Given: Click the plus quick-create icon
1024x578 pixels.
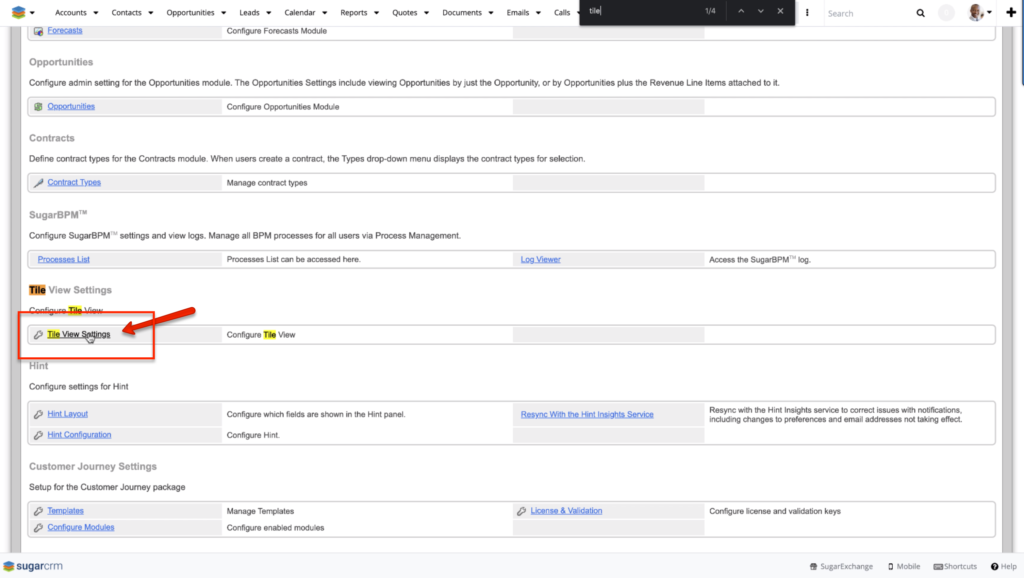Looking at the screenshot, I should tap(1011, 12).
